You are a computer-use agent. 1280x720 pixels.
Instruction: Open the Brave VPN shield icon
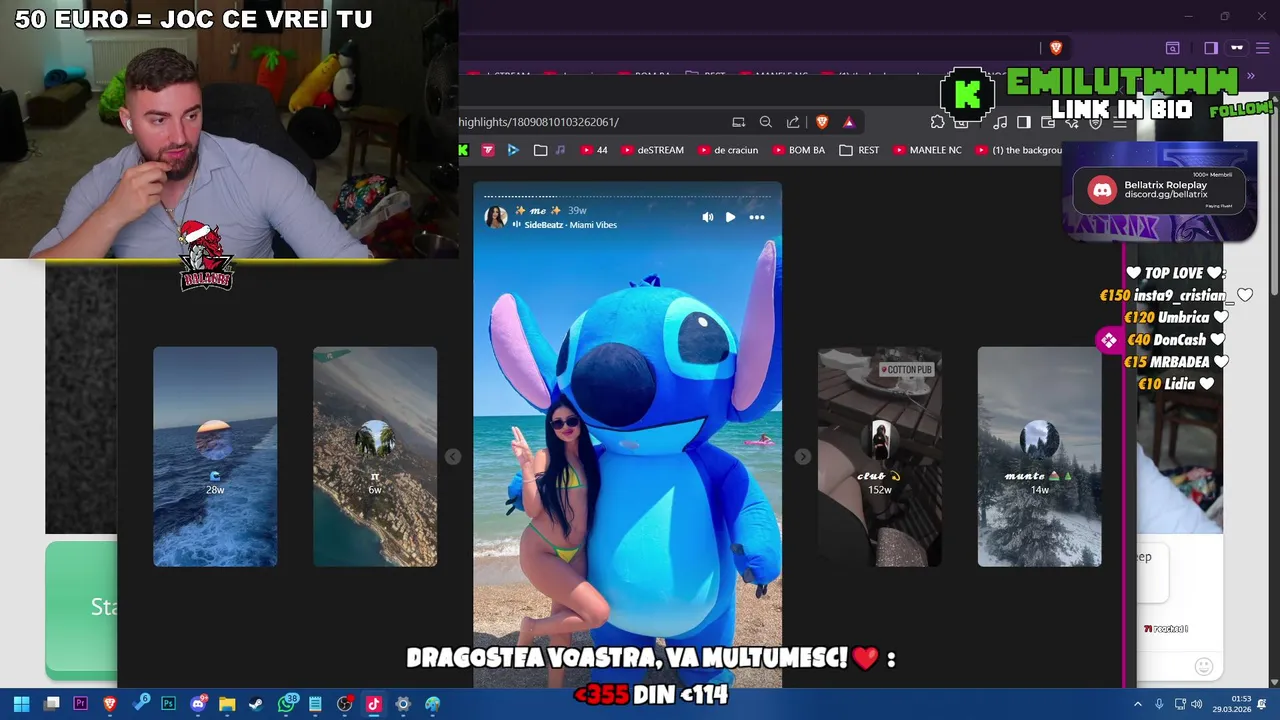[x=1096, y=122]
